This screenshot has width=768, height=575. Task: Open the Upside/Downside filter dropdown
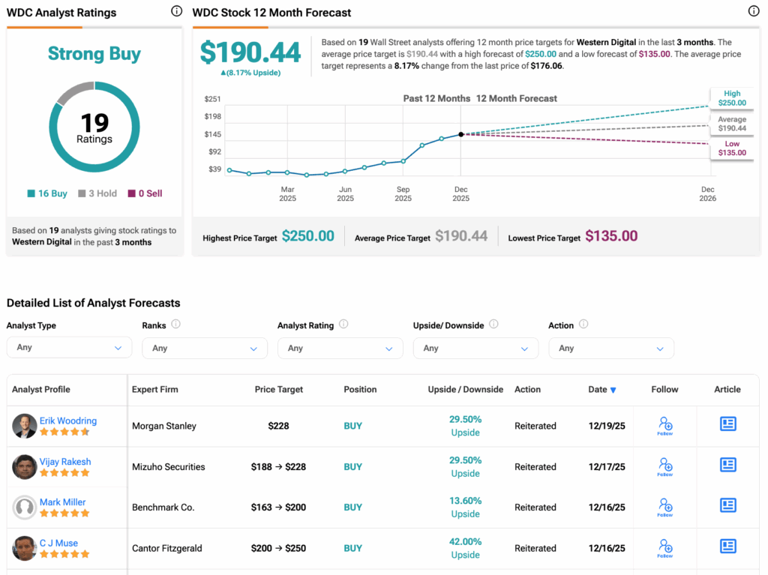[475, 348]
